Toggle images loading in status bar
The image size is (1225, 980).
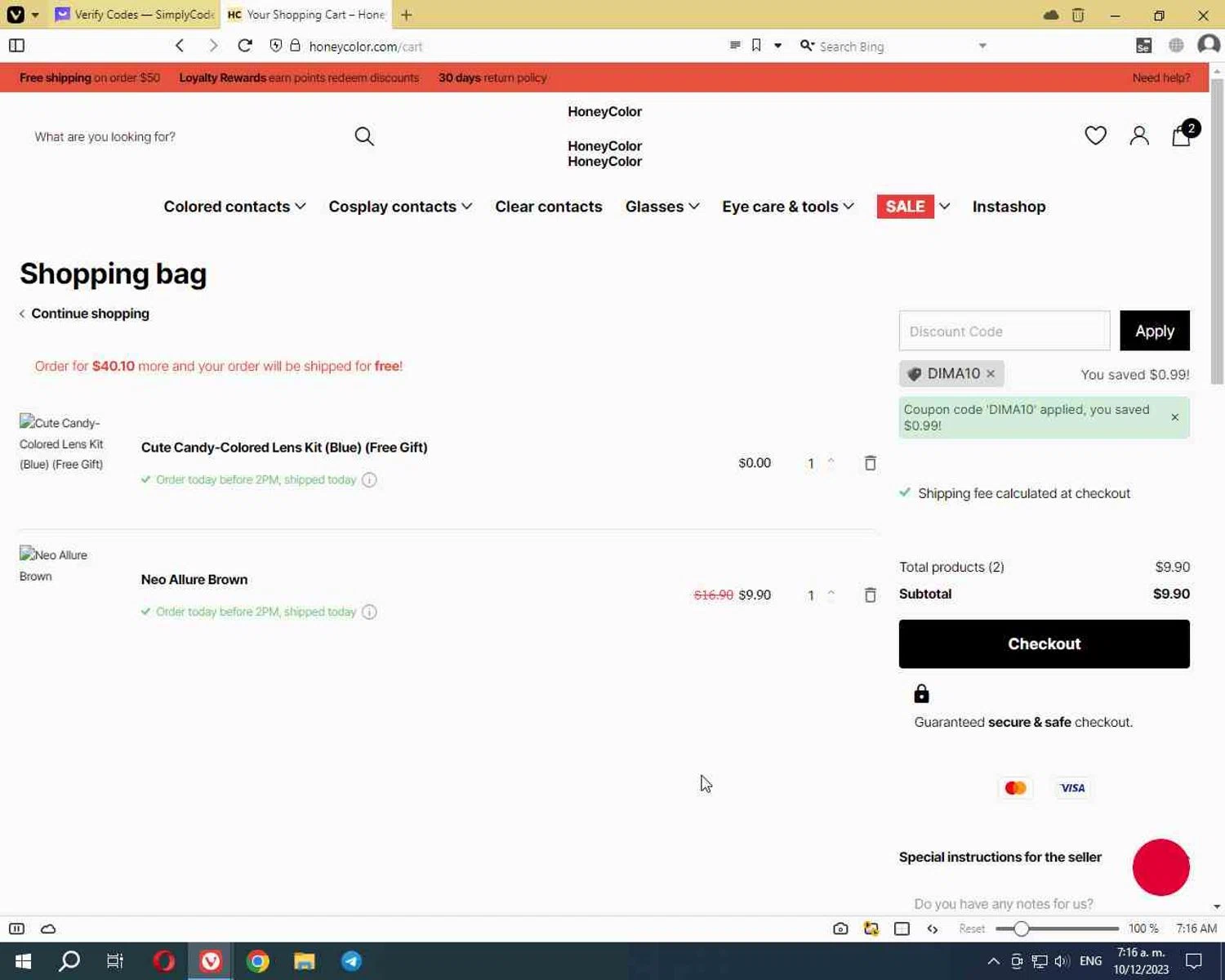pyautogui.click(x=871, y=929)
